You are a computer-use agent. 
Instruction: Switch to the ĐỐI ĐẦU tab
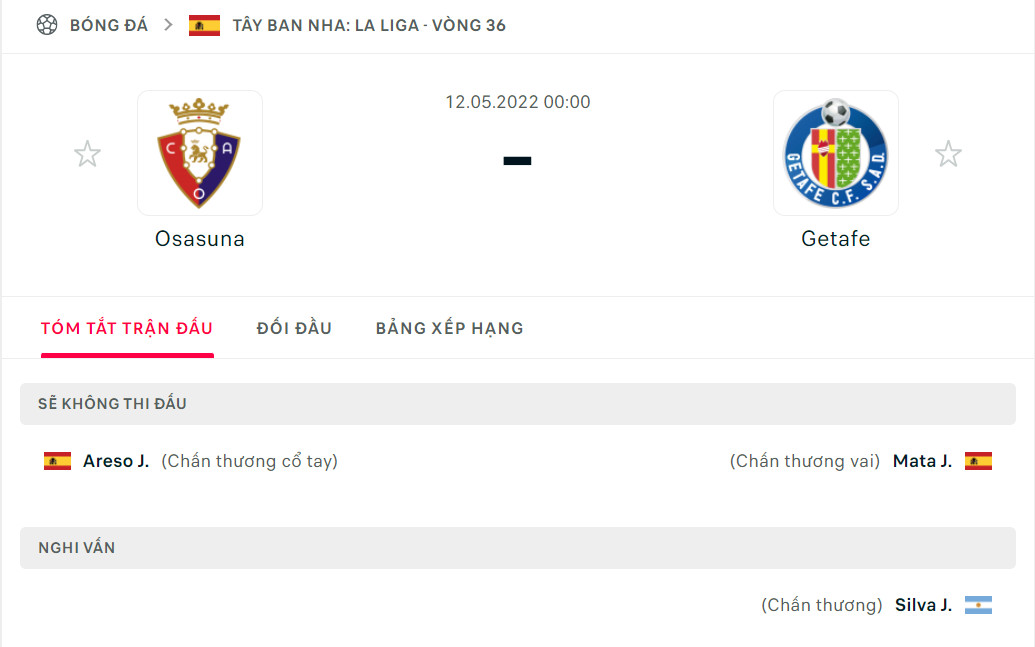click(294, 327)
